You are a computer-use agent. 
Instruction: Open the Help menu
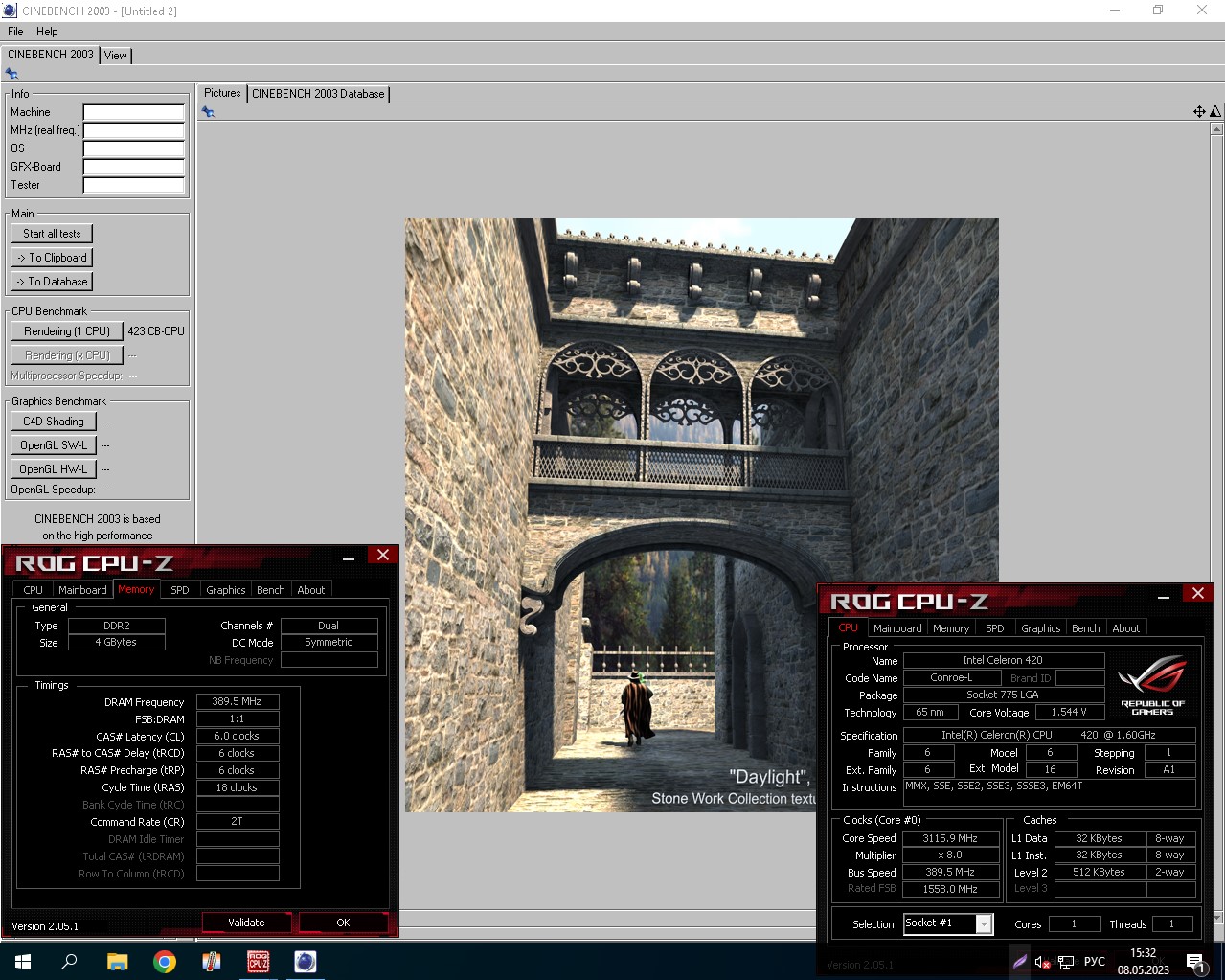47,32
